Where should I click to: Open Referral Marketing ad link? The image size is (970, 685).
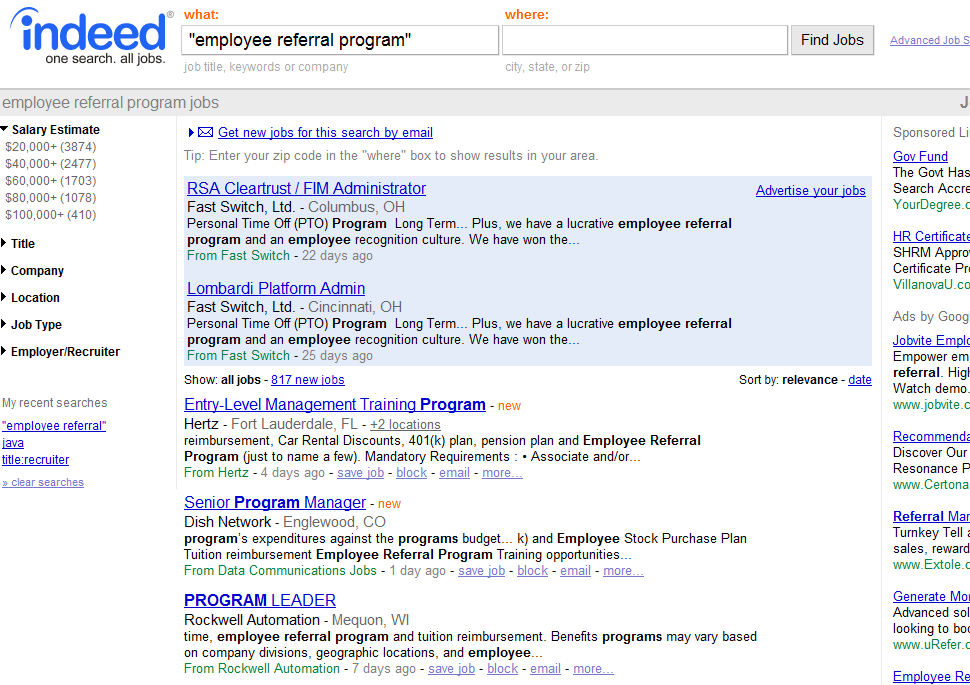point(931,517)
